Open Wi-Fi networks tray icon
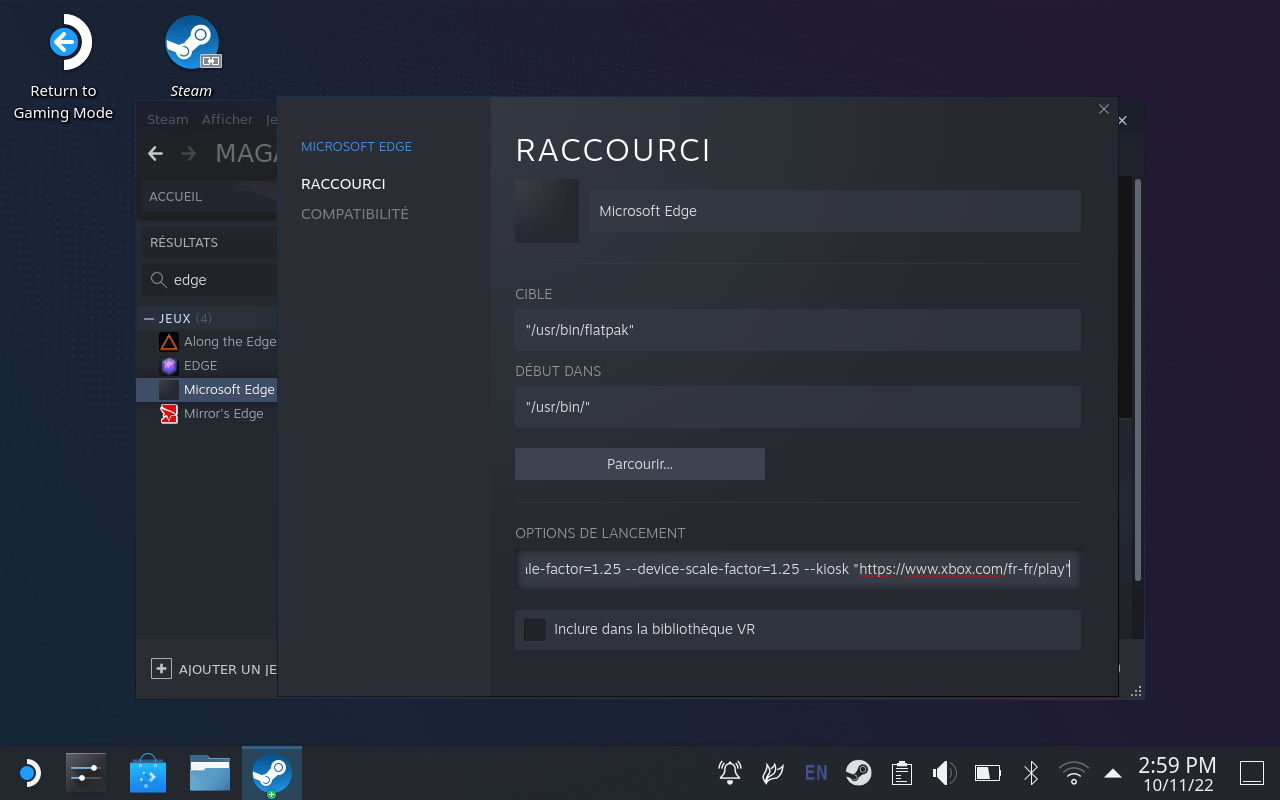This screenshot has width=1280, height=800. coord(1074,772)
